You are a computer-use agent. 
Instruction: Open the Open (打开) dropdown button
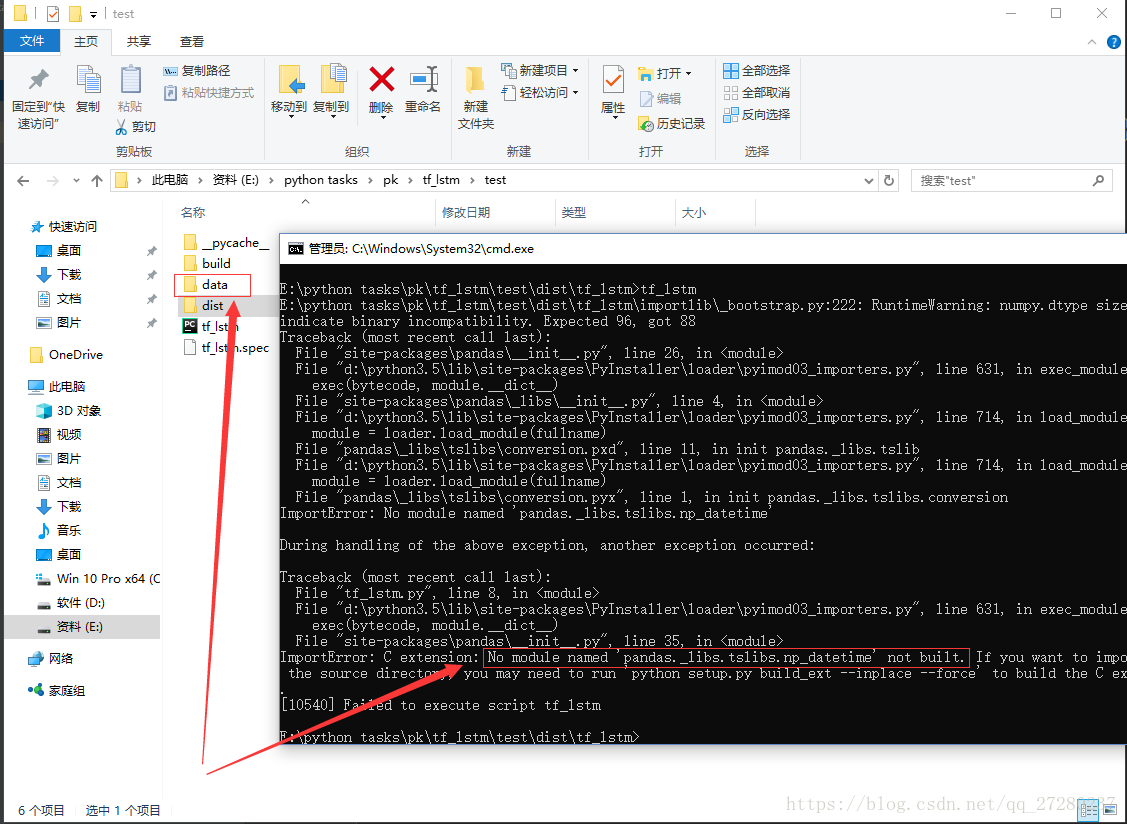(665, 73)
